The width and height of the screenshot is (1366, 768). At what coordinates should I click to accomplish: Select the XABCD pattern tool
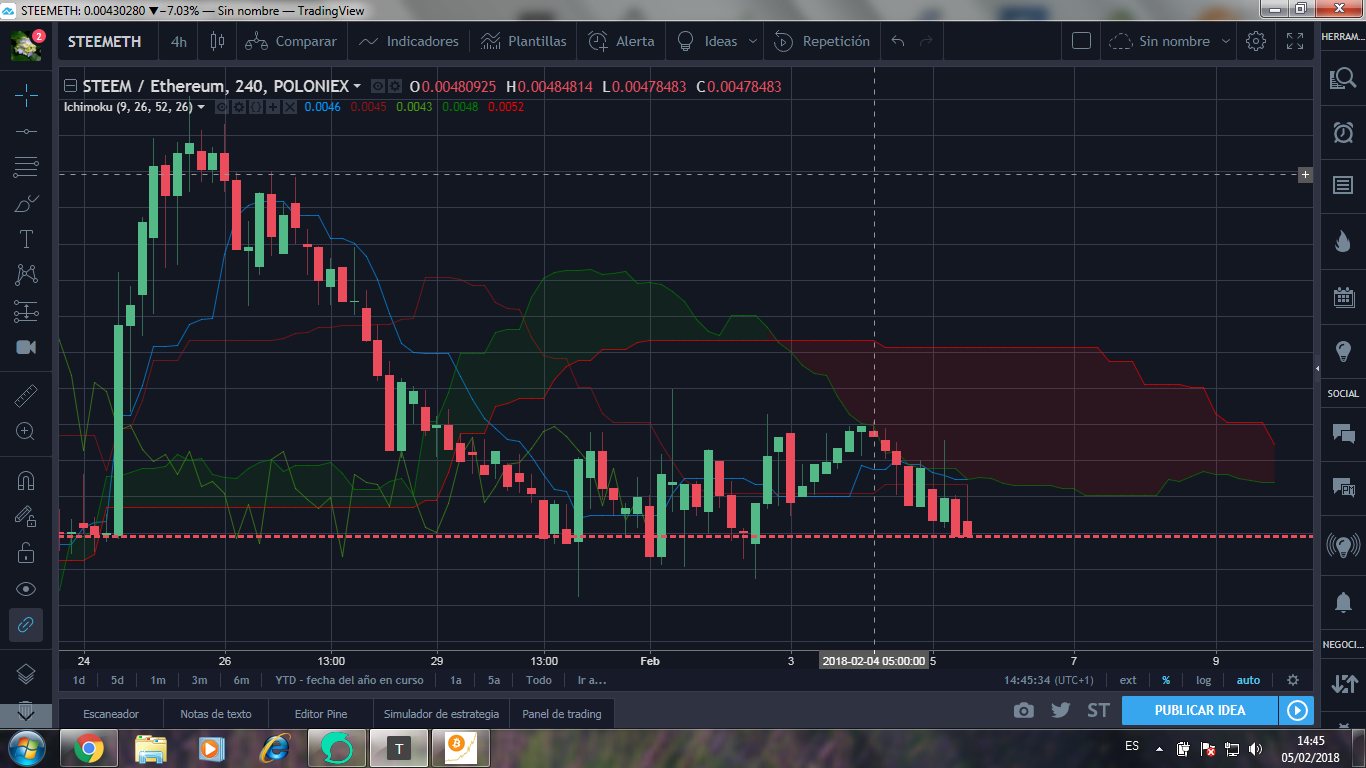pyautogui.click(x=26, y=274)
